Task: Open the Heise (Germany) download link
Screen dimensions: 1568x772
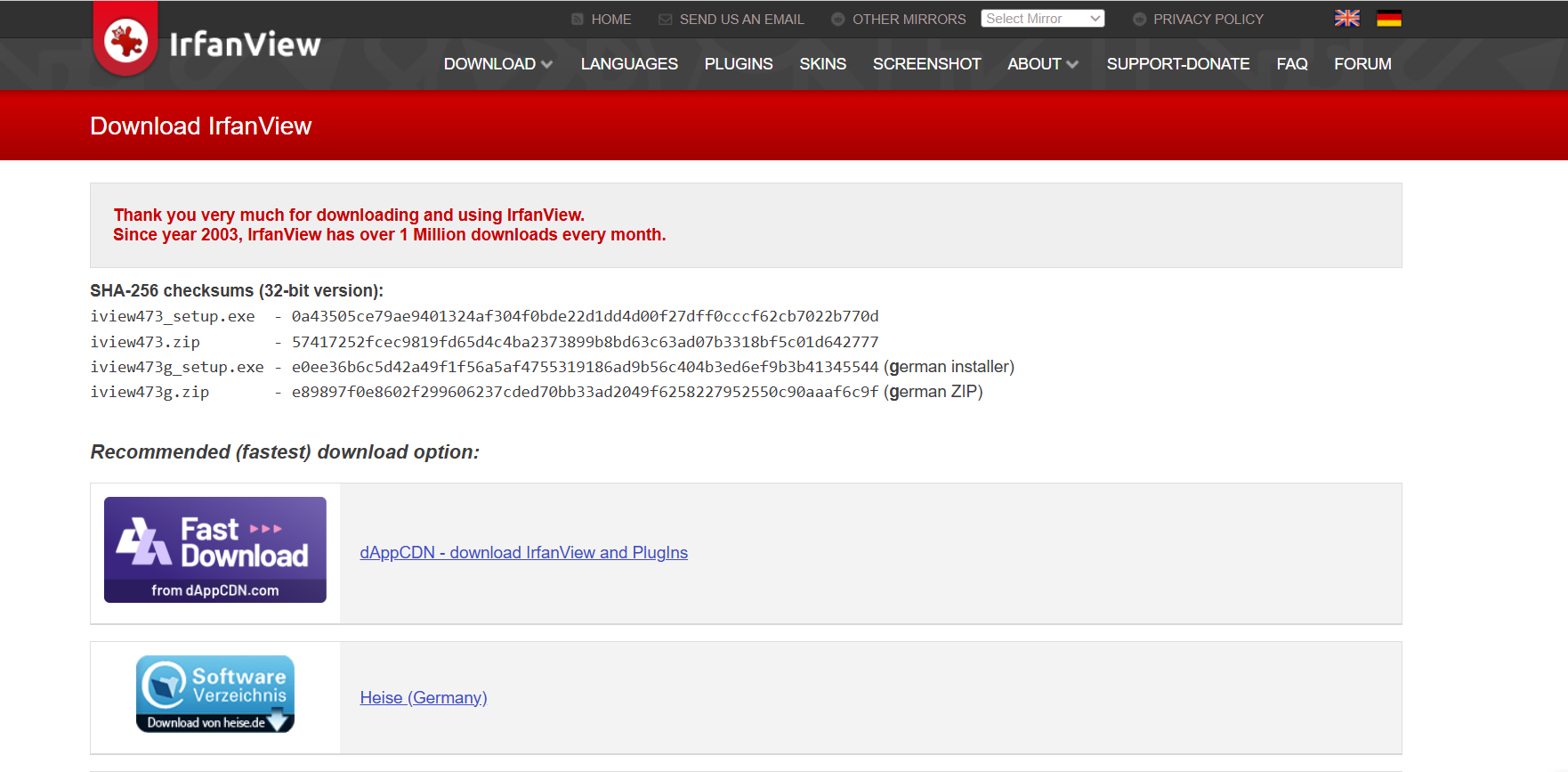Action: (424, 698)
